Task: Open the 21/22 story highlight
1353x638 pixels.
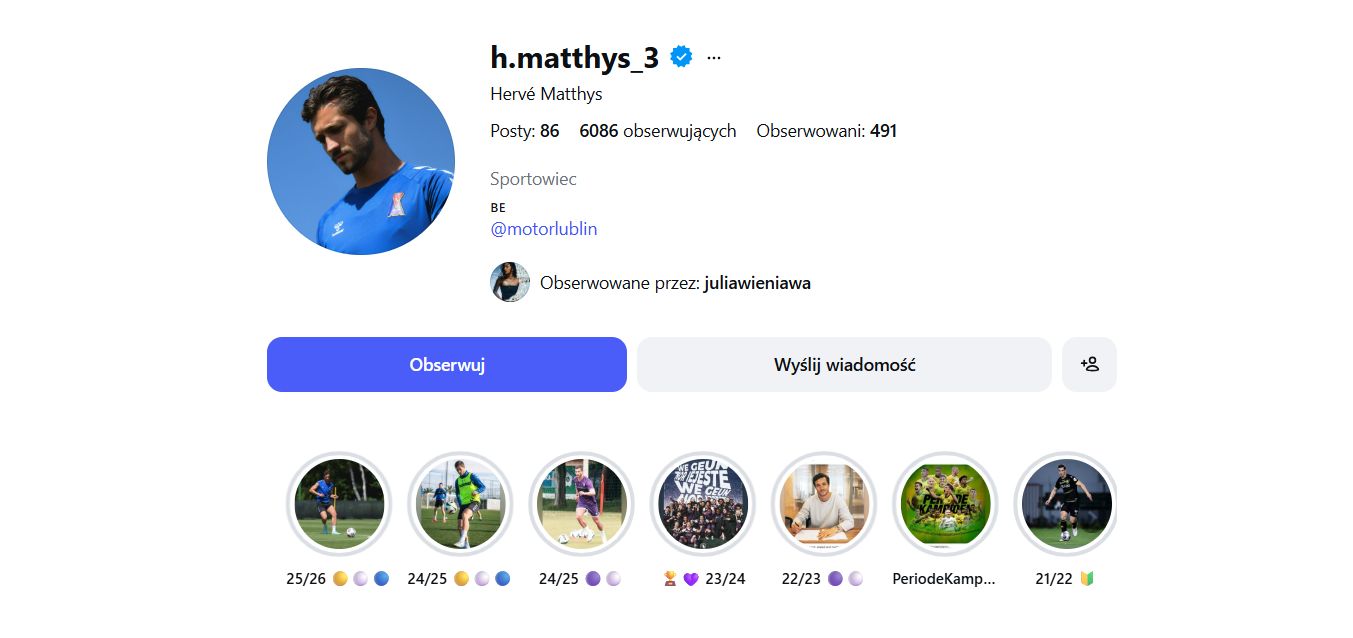Action: tap(1066, 504)
